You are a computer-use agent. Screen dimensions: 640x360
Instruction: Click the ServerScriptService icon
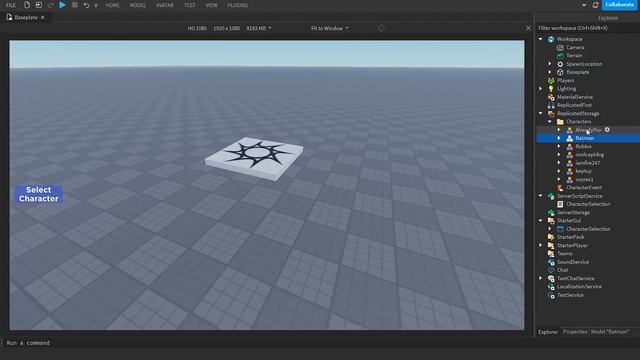point(551,196)
